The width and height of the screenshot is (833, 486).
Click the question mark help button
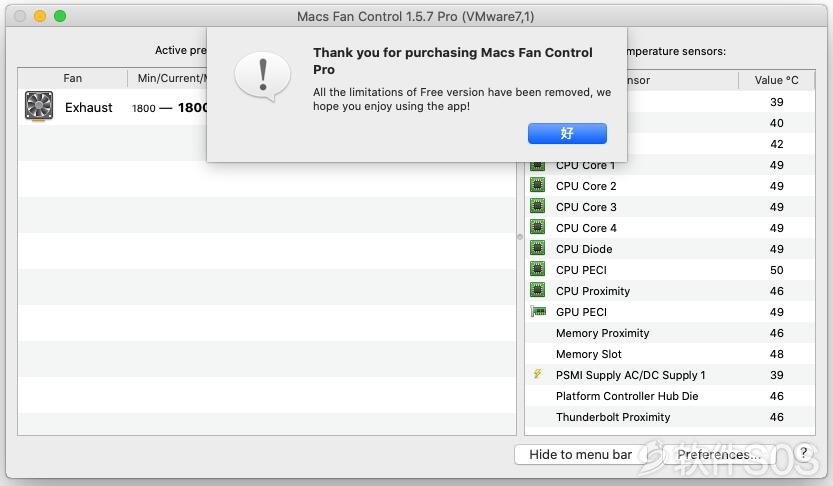click(804, 453)
